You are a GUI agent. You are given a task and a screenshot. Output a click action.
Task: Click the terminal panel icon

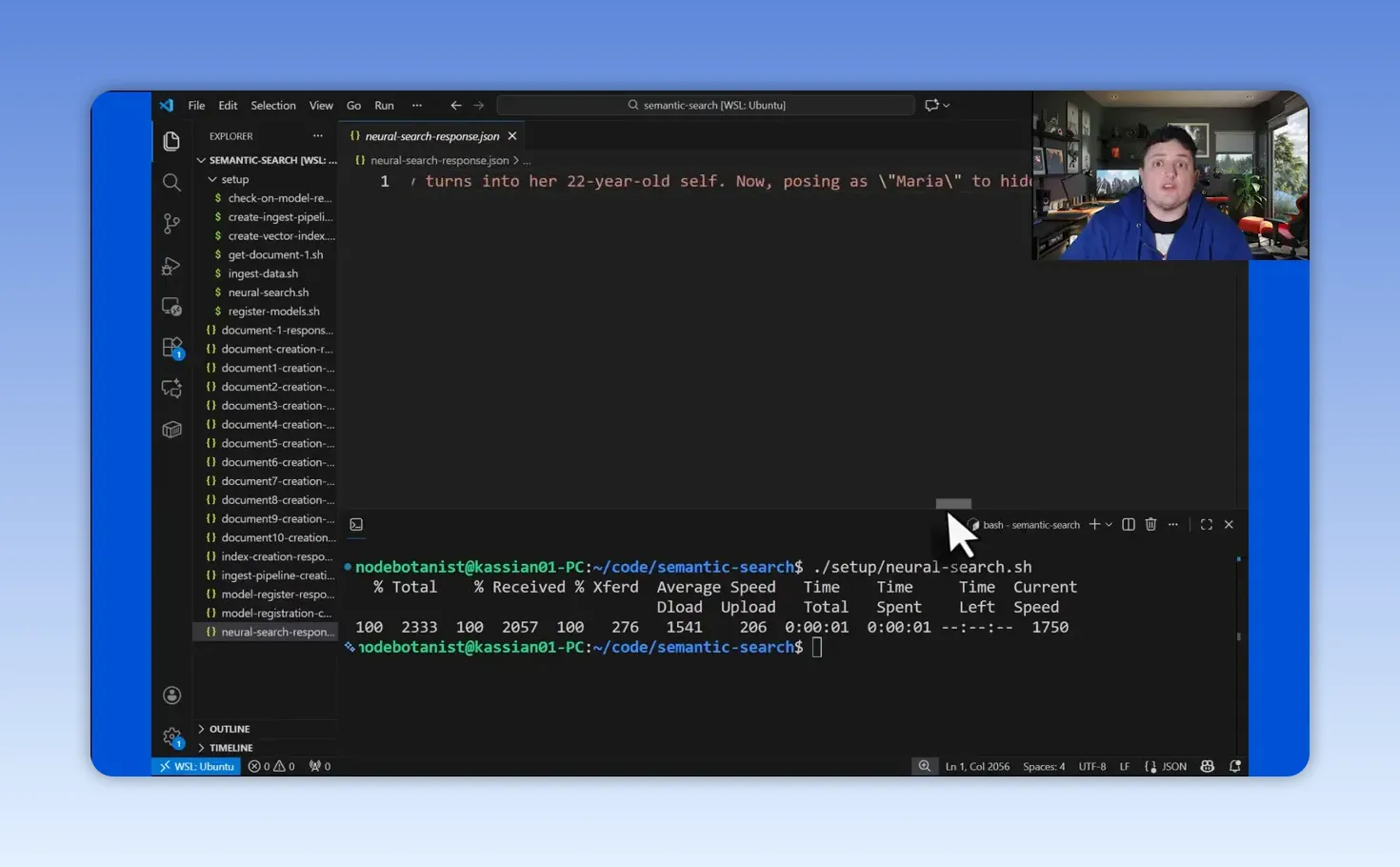pos(356,525)
